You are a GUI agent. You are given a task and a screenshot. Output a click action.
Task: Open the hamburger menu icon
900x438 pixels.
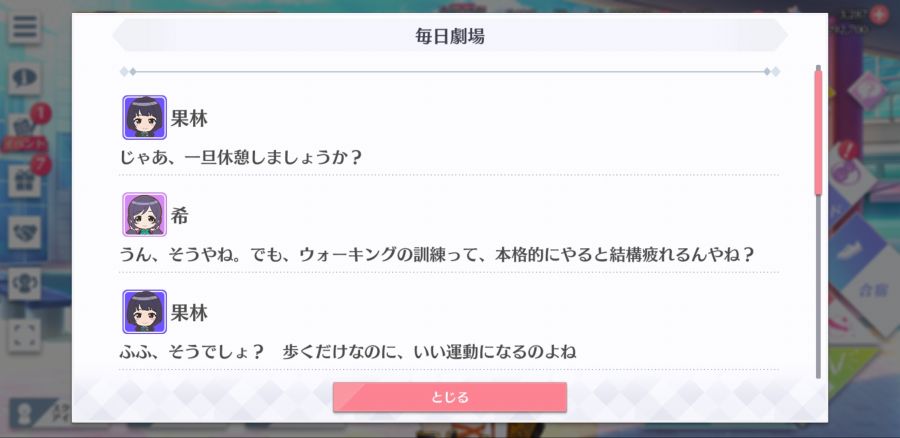24,28
